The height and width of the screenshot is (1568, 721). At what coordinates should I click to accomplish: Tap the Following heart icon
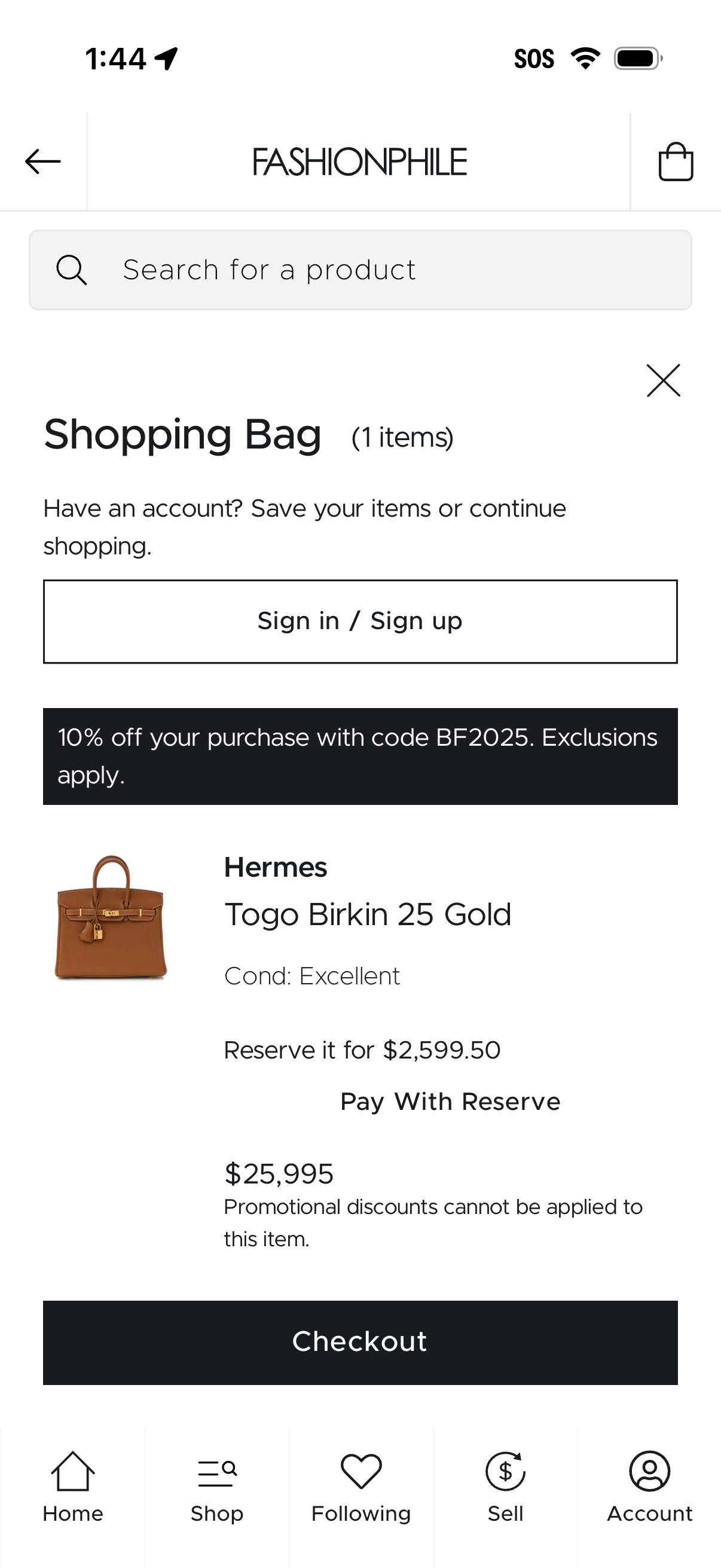tap(361, 1471)
